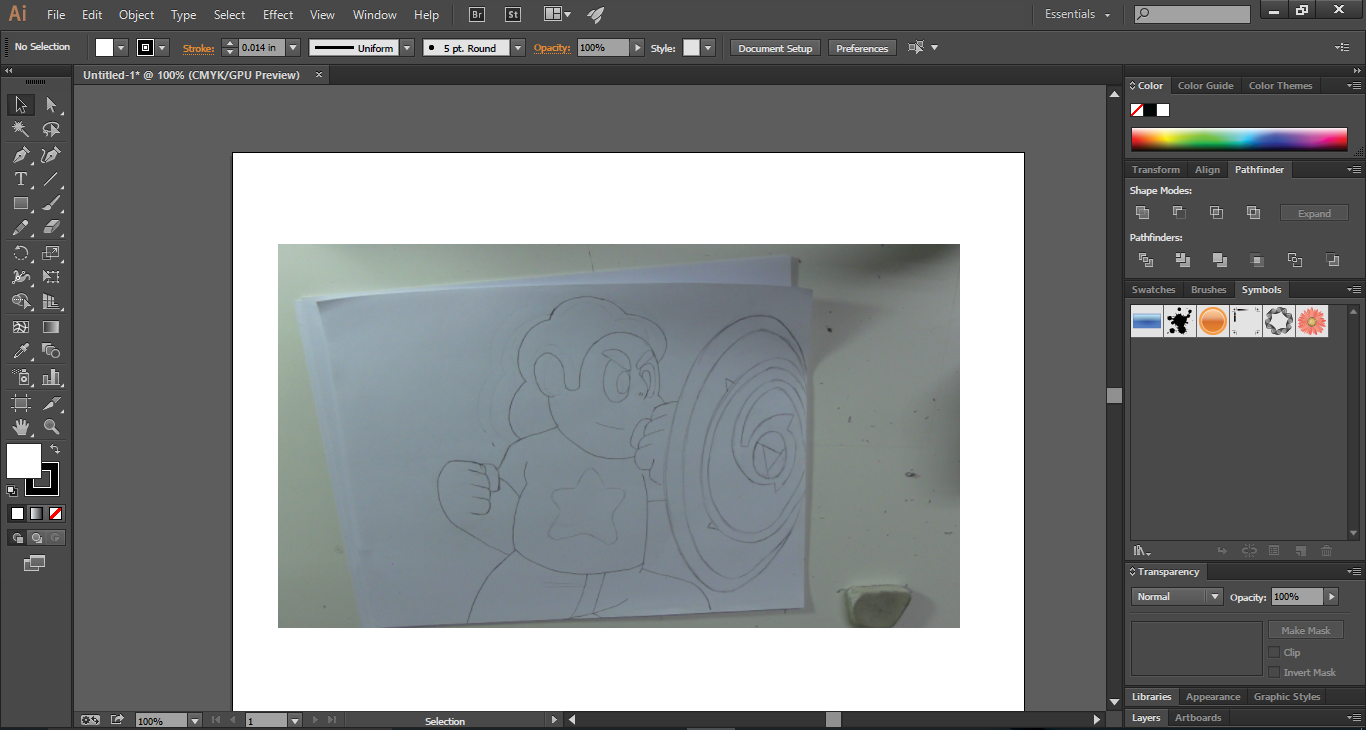1366x730 pixels.
Task: Enable the Clip checkbox
Action: (1274, 652)
